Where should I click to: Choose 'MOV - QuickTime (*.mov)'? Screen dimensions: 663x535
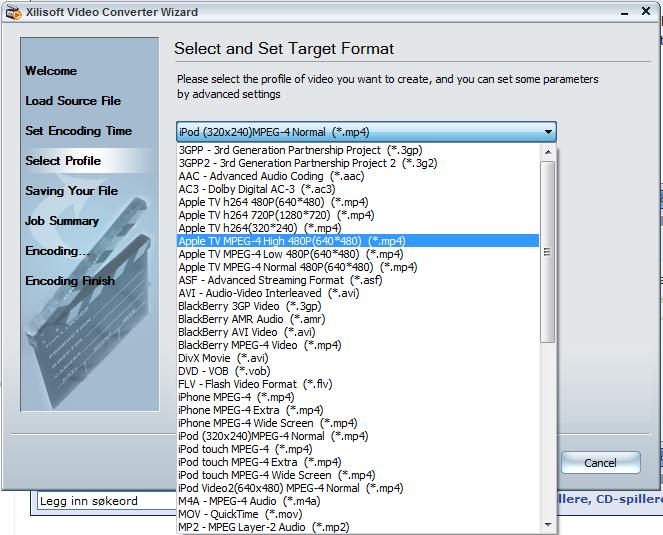tap(358, 514)
